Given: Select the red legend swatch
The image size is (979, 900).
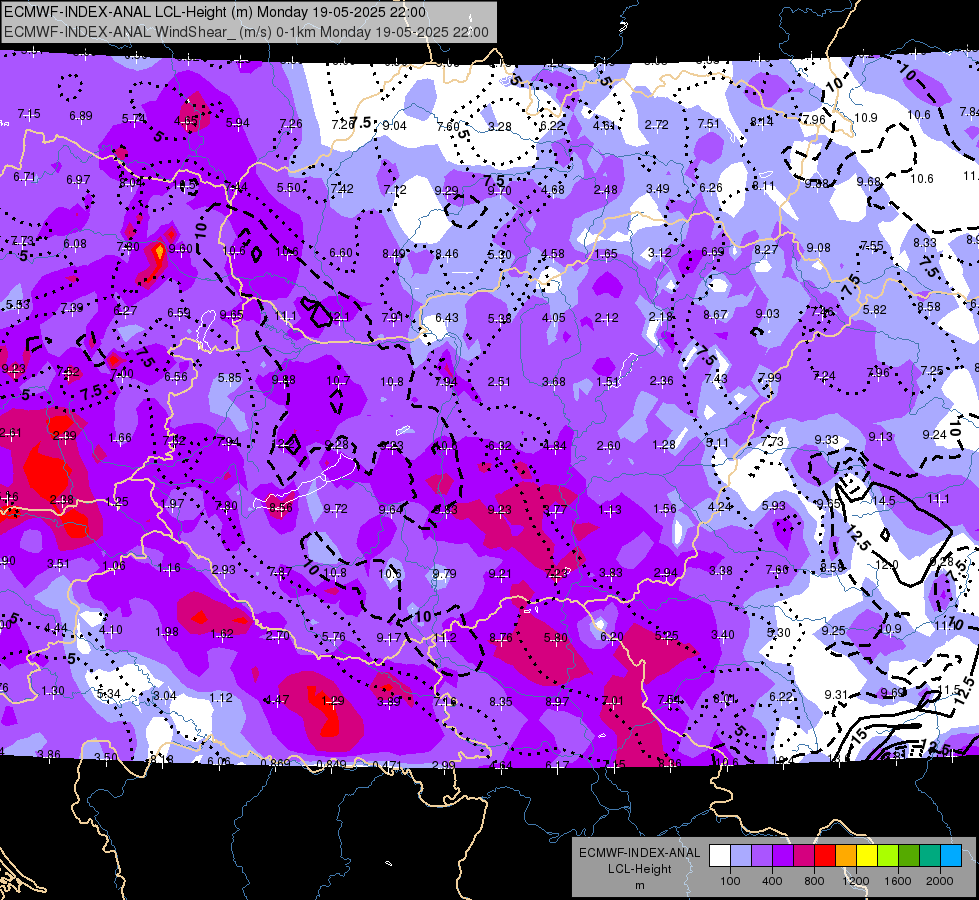Looking at the screenshot, I should [825, 856].
